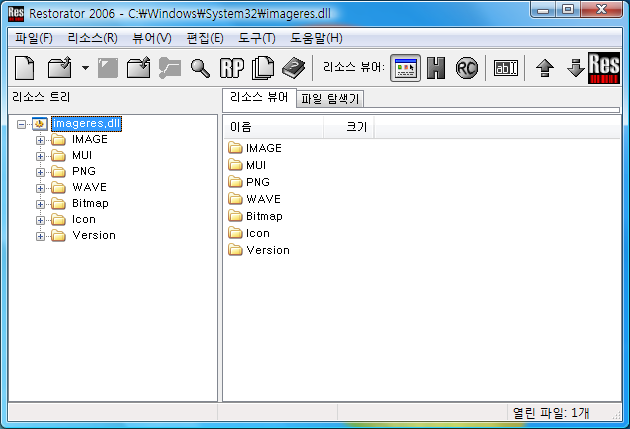Select PNG folder in resource tree
Viewport: 630px width, 429px height.
[x=84, y=172]
